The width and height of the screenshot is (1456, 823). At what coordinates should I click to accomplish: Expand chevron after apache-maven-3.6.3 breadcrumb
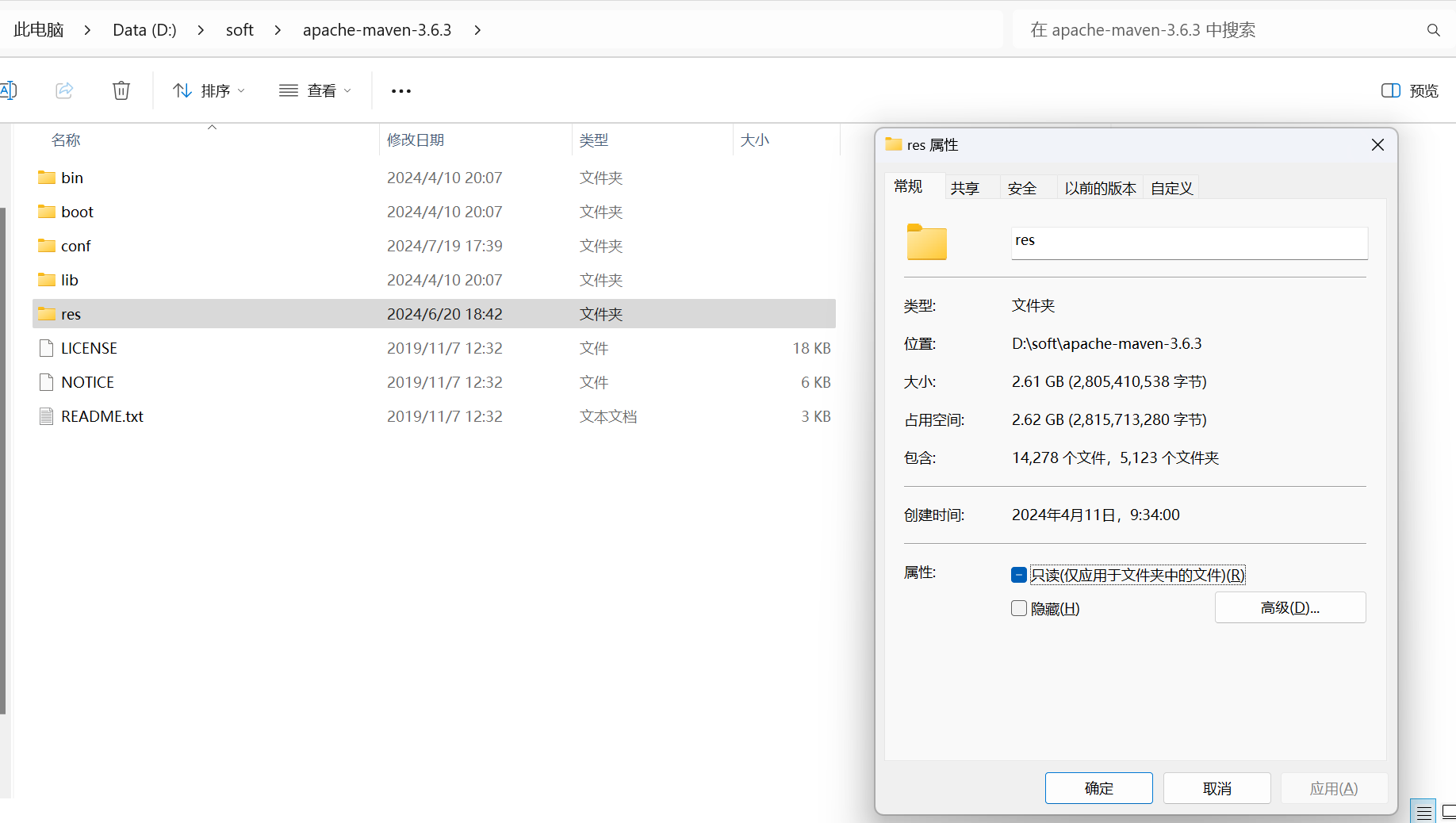point(477,30)
